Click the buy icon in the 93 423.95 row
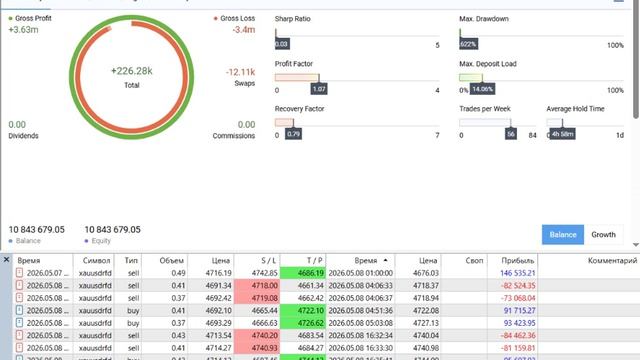Viewport: 640px width, 360px height. pyautogui.click(x=19, y=323)
